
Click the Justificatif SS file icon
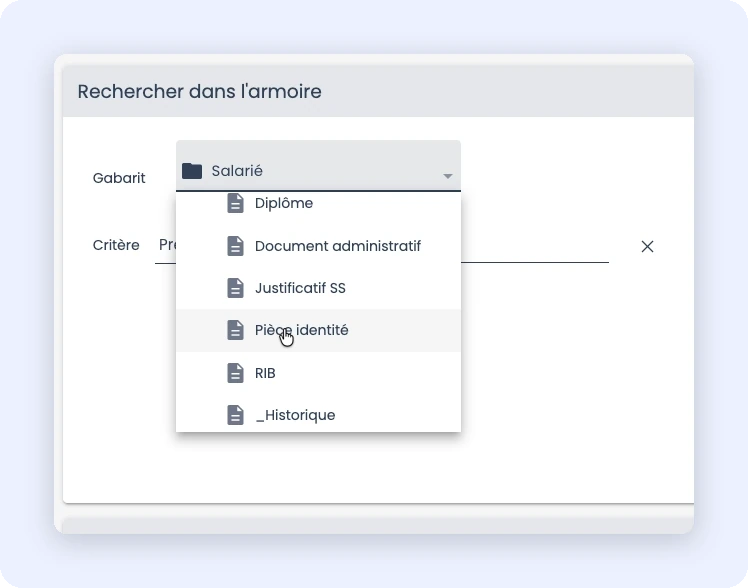235,288
